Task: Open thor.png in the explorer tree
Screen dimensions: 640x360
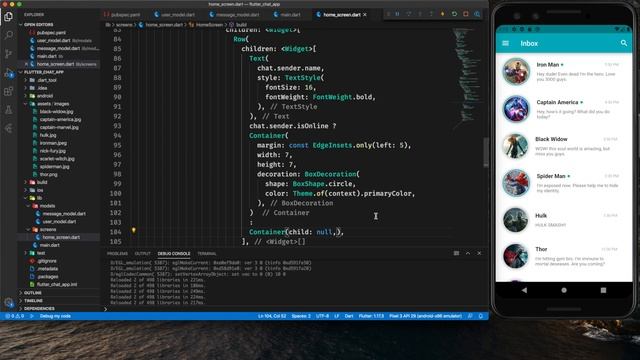Action: 49,174
